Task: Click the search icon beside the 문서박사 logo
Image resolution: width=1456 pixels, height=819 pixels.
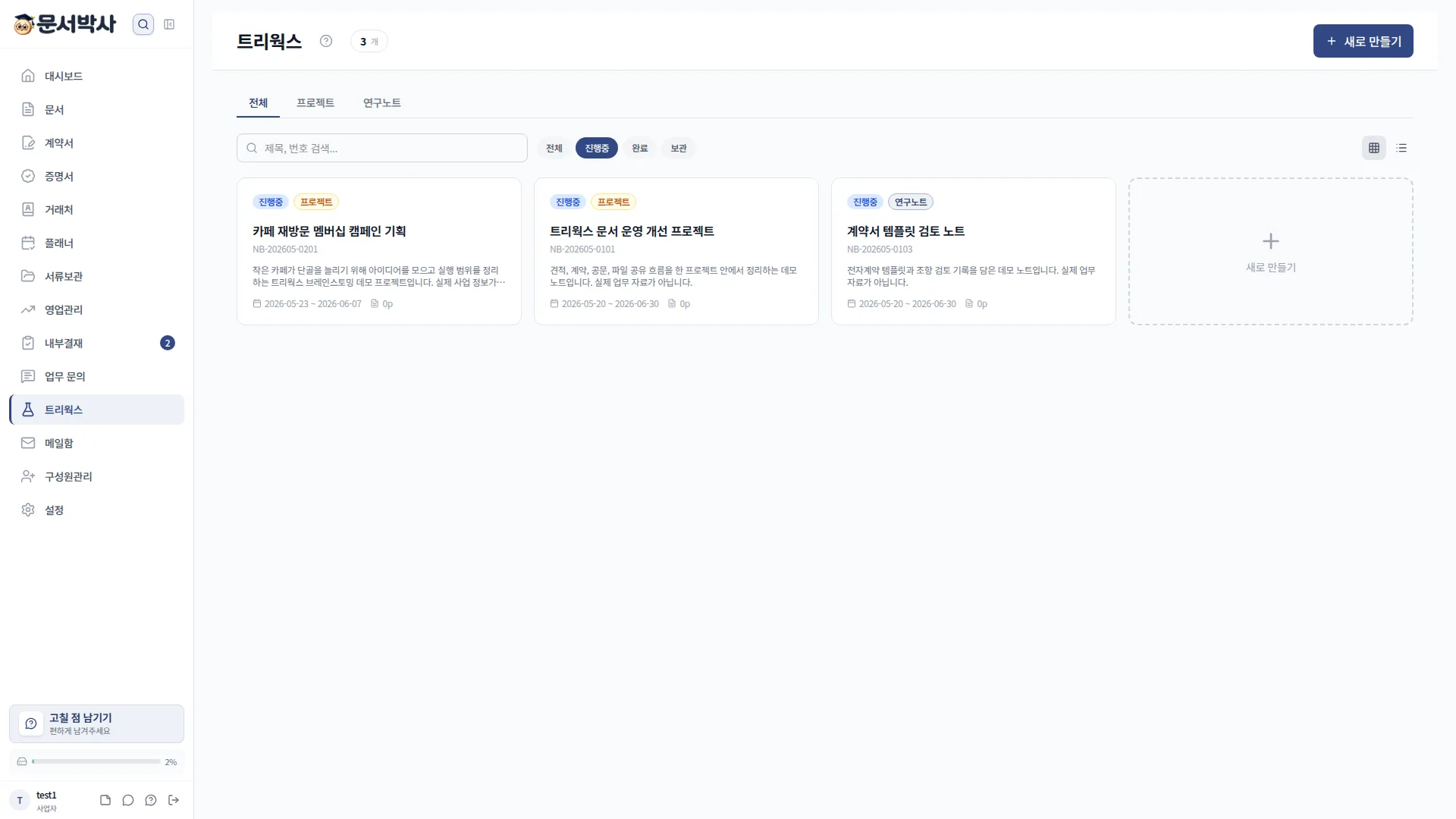Action: [143, 24]
